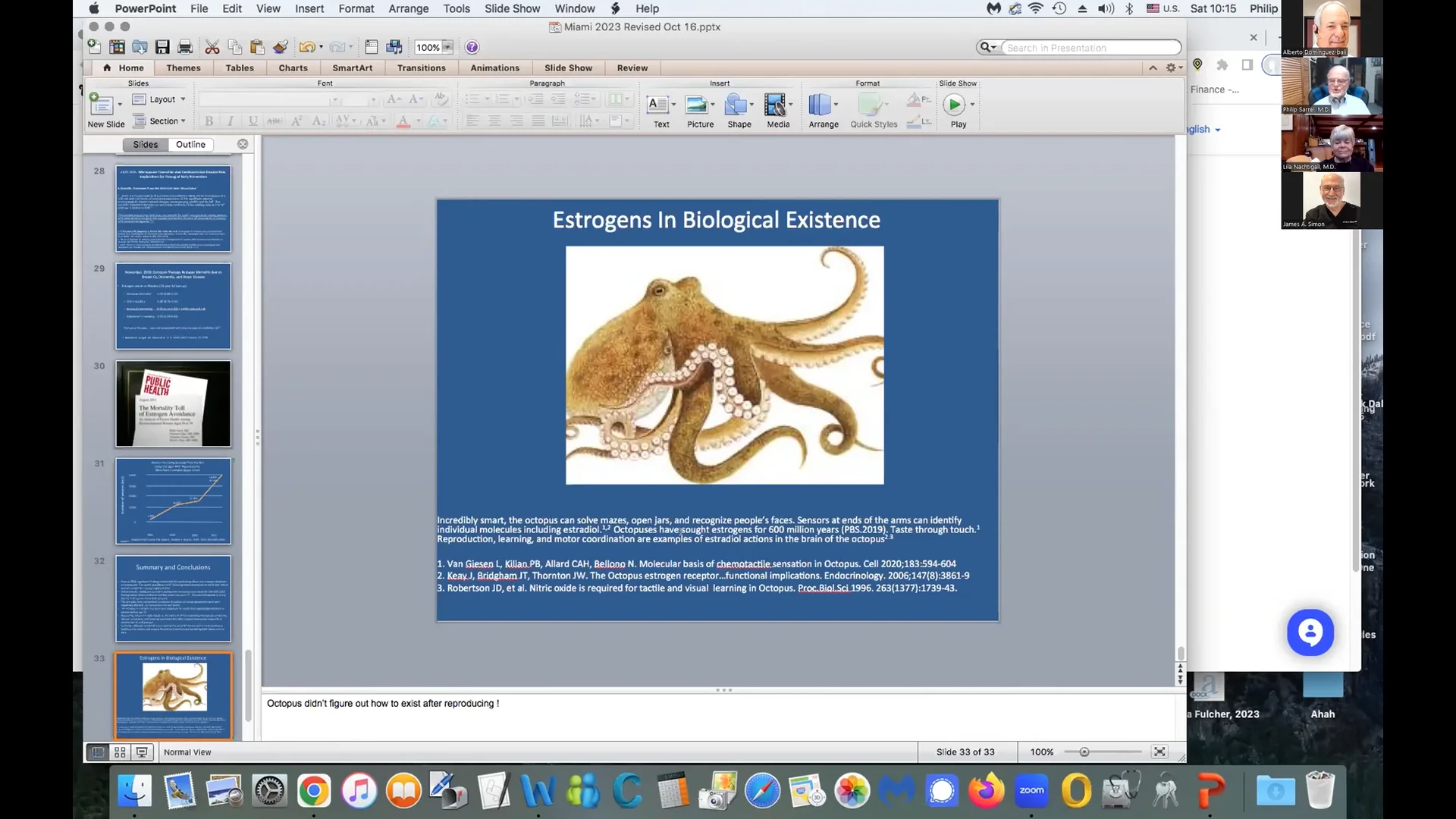1456x819 pixels.
Task: Collapse the ribbon with the chevron
Action: [x=1153, y=67]
